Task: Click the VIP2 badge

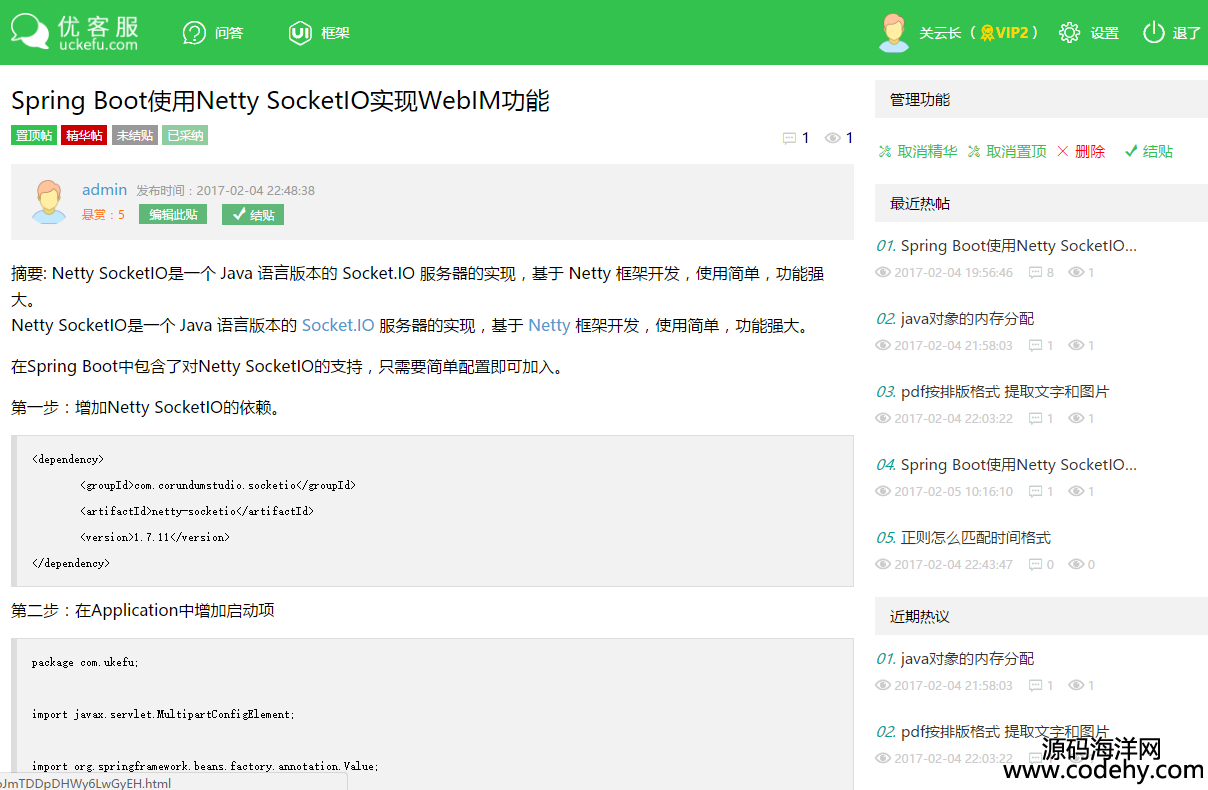Action: pos(1004,33)
